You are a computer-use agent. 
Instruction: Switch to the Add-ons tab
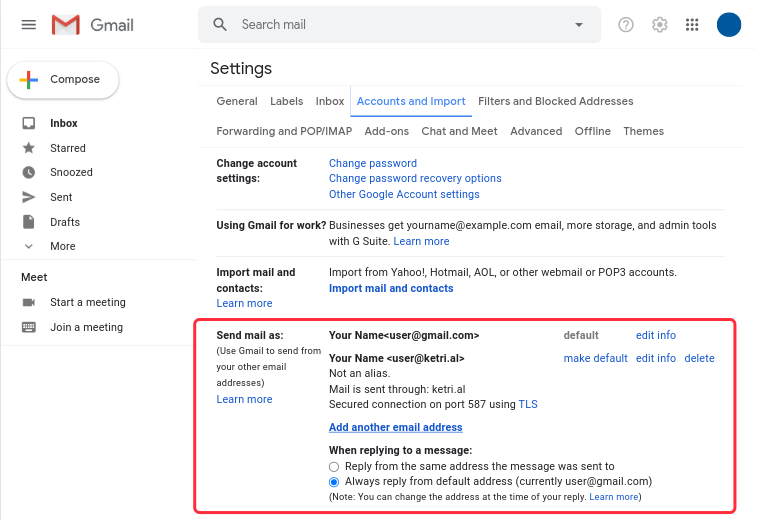click(386, 131)
